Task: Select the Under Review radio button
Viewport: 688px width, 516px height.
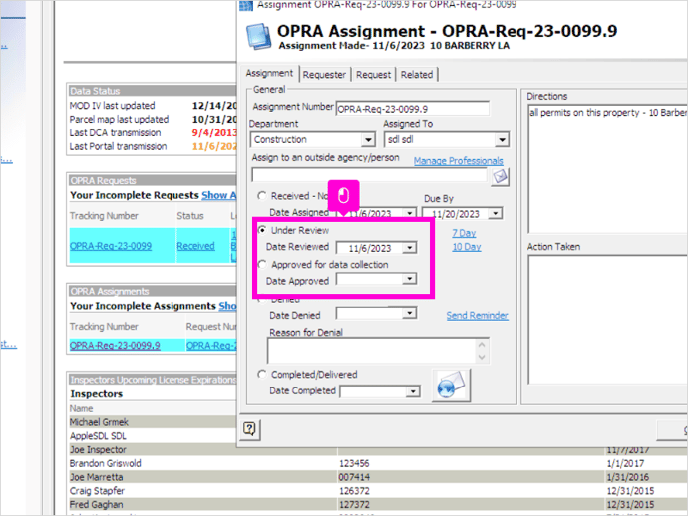Action: coord(262,230)
